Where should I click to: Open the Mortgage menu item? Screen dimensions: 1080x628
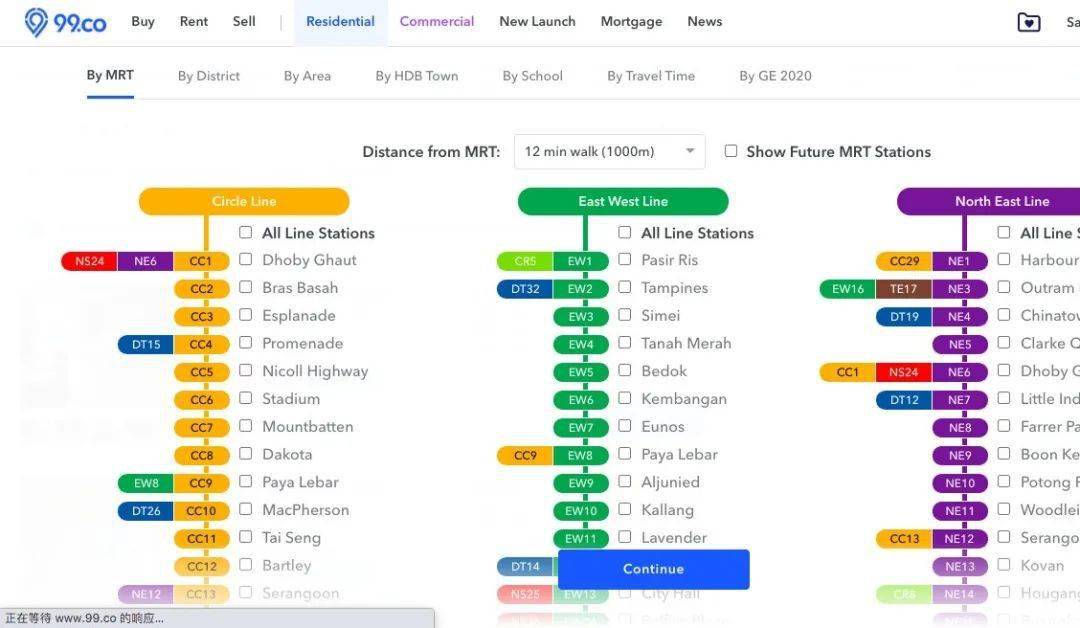point(631,21)
